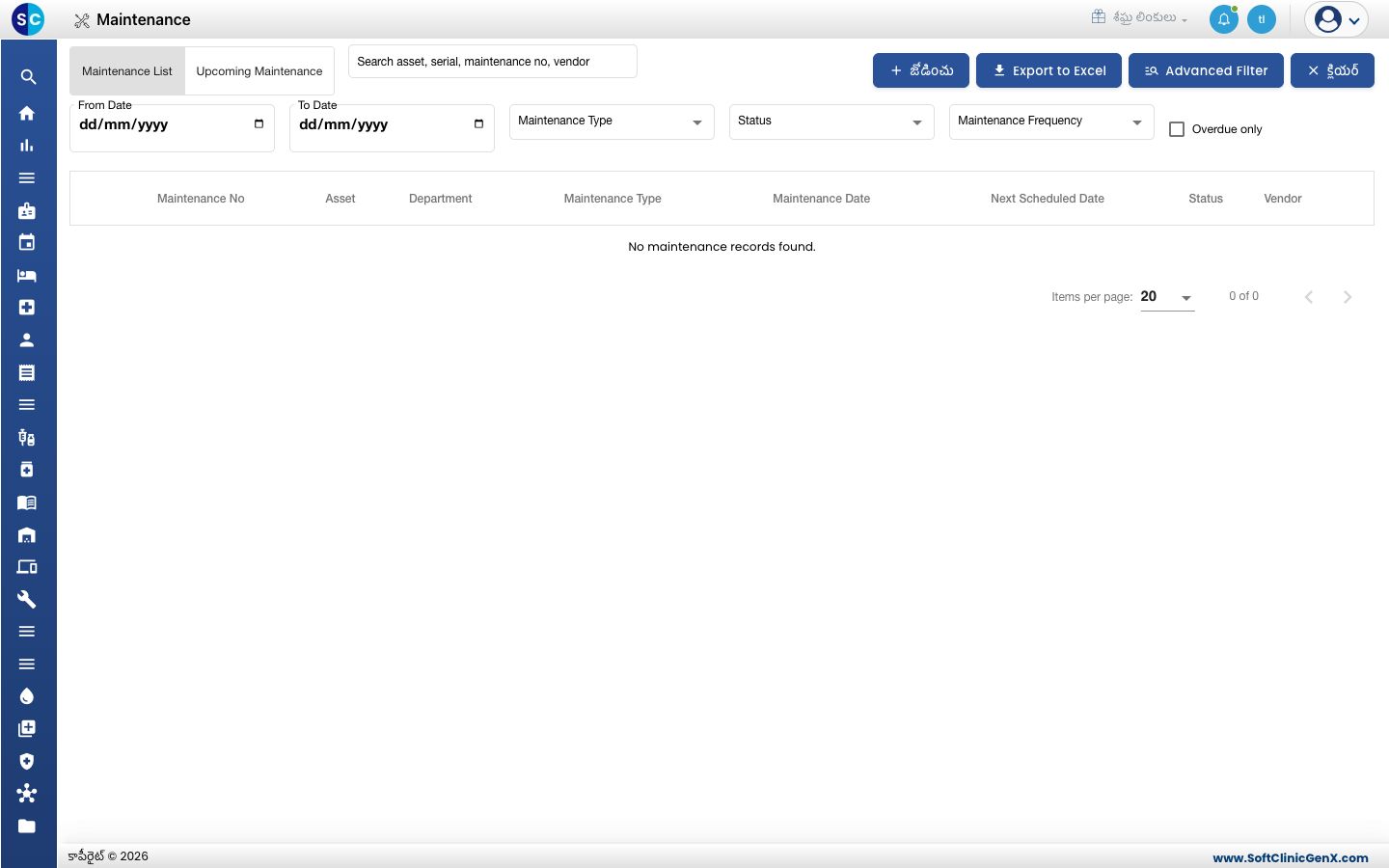Viewport: 1389px width, 868px height.
Task: Click the asset search input field
Action: (492, 62)
